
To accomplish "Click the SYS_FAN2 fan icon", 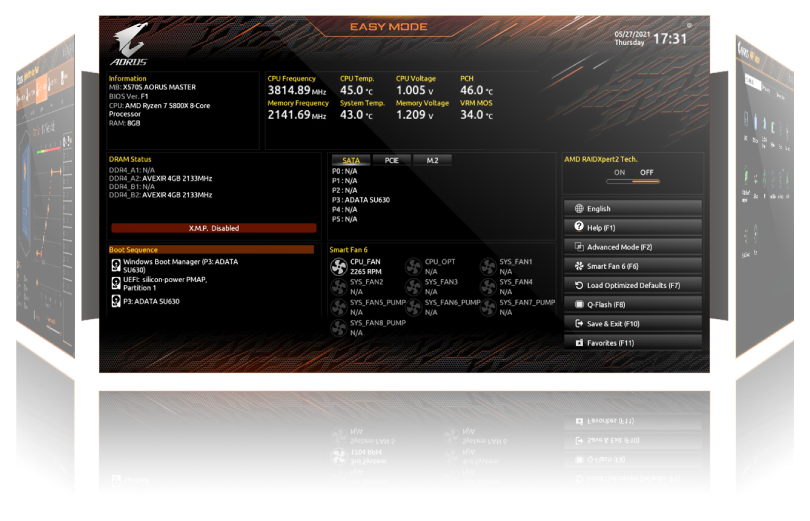I will pyautogui.click(x=339, y=287).
